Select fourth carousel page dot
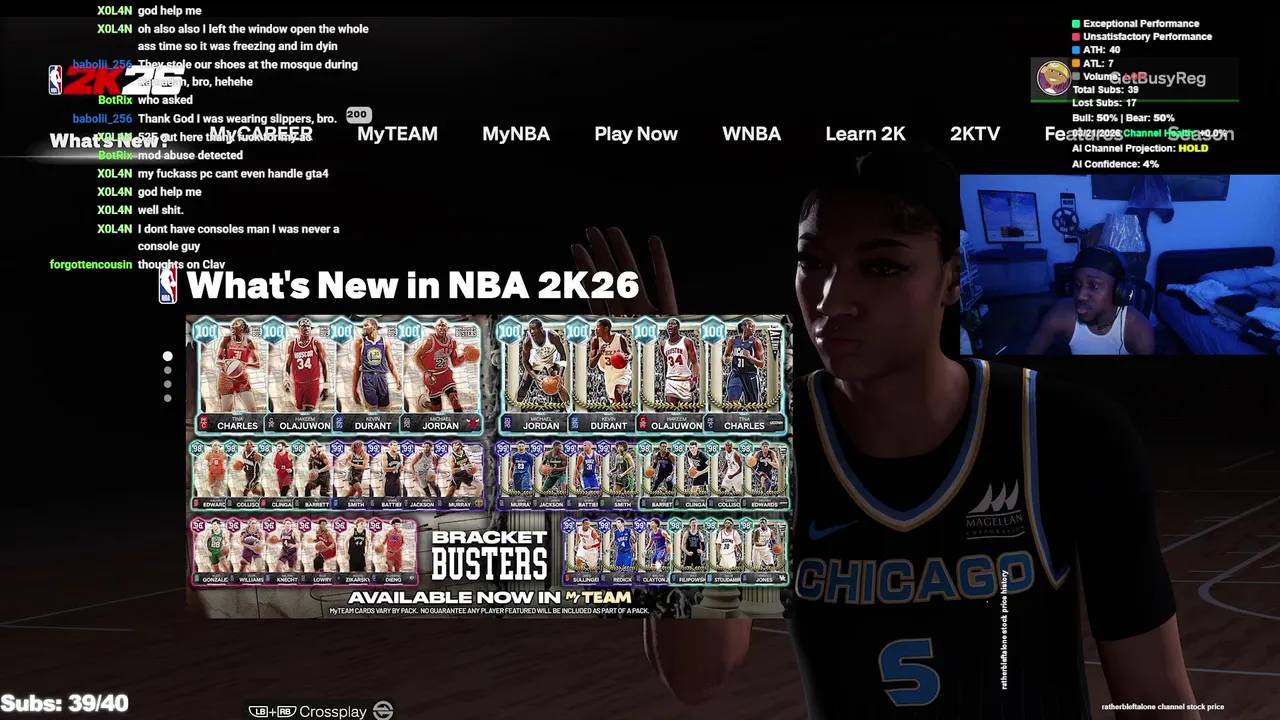Screen dimensions: 1280x720 click(168, 398)
